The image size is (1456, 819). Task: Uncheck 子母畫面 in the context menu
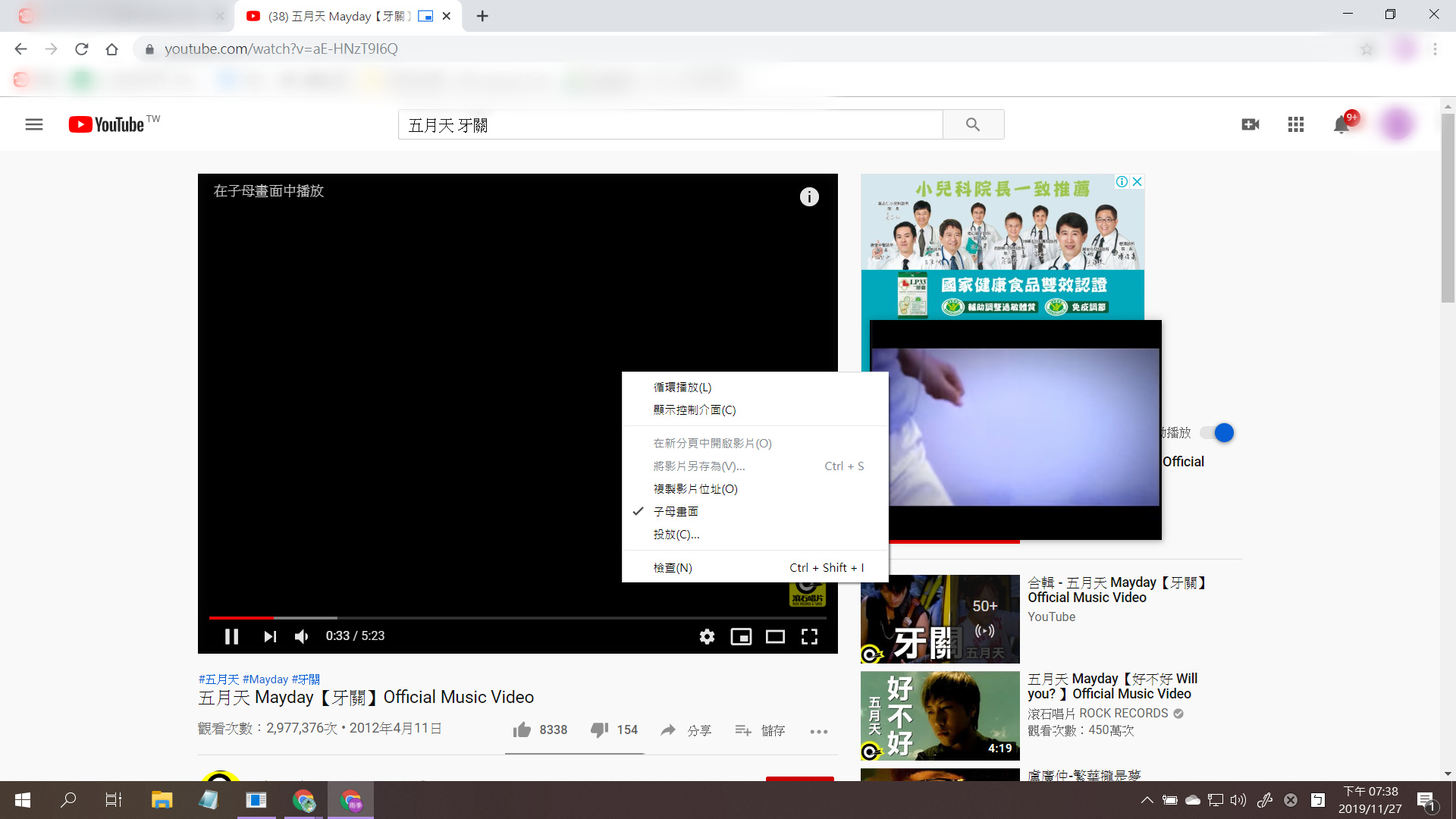755,511
